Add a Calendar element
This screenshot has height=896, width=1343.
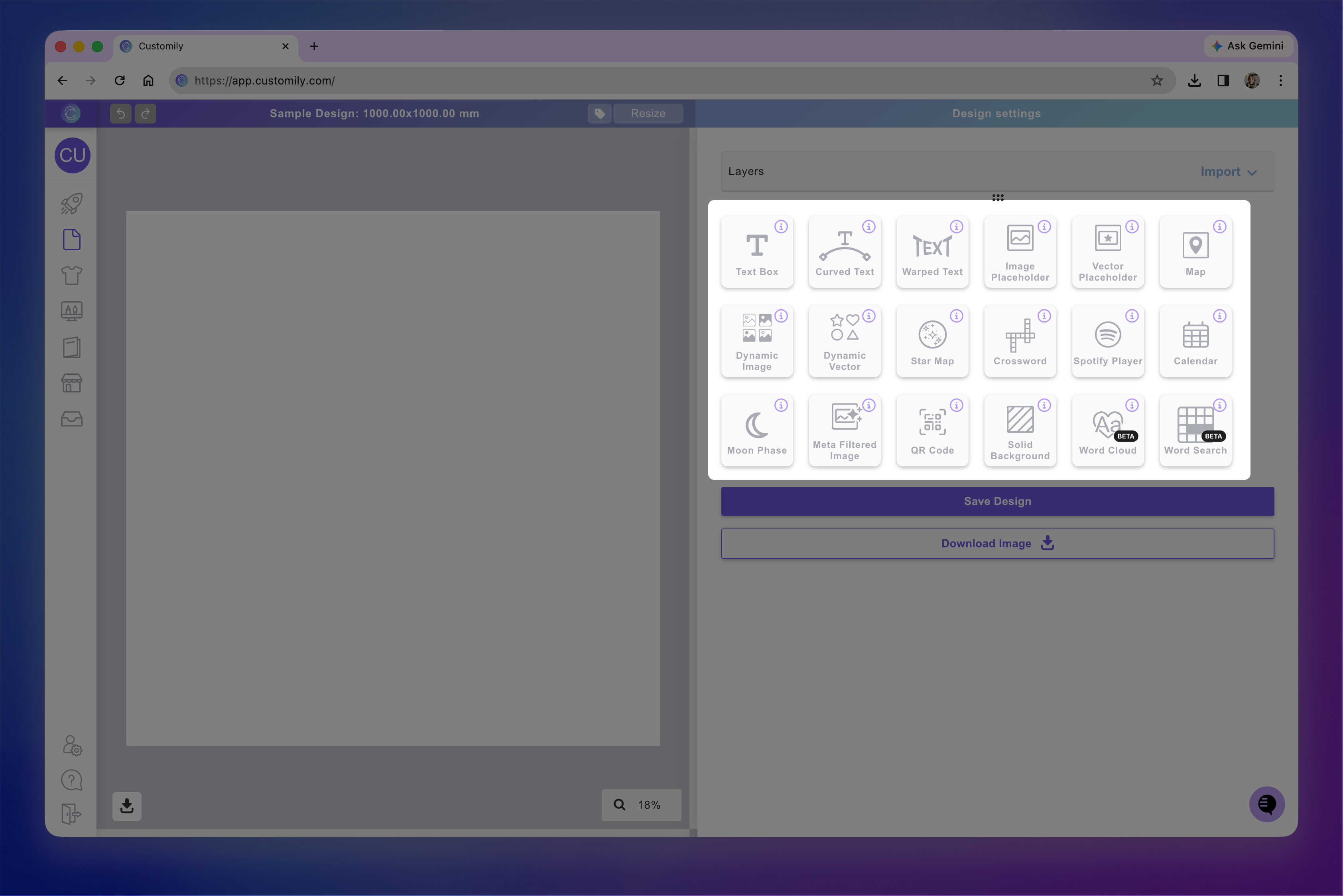(1195, 341)
